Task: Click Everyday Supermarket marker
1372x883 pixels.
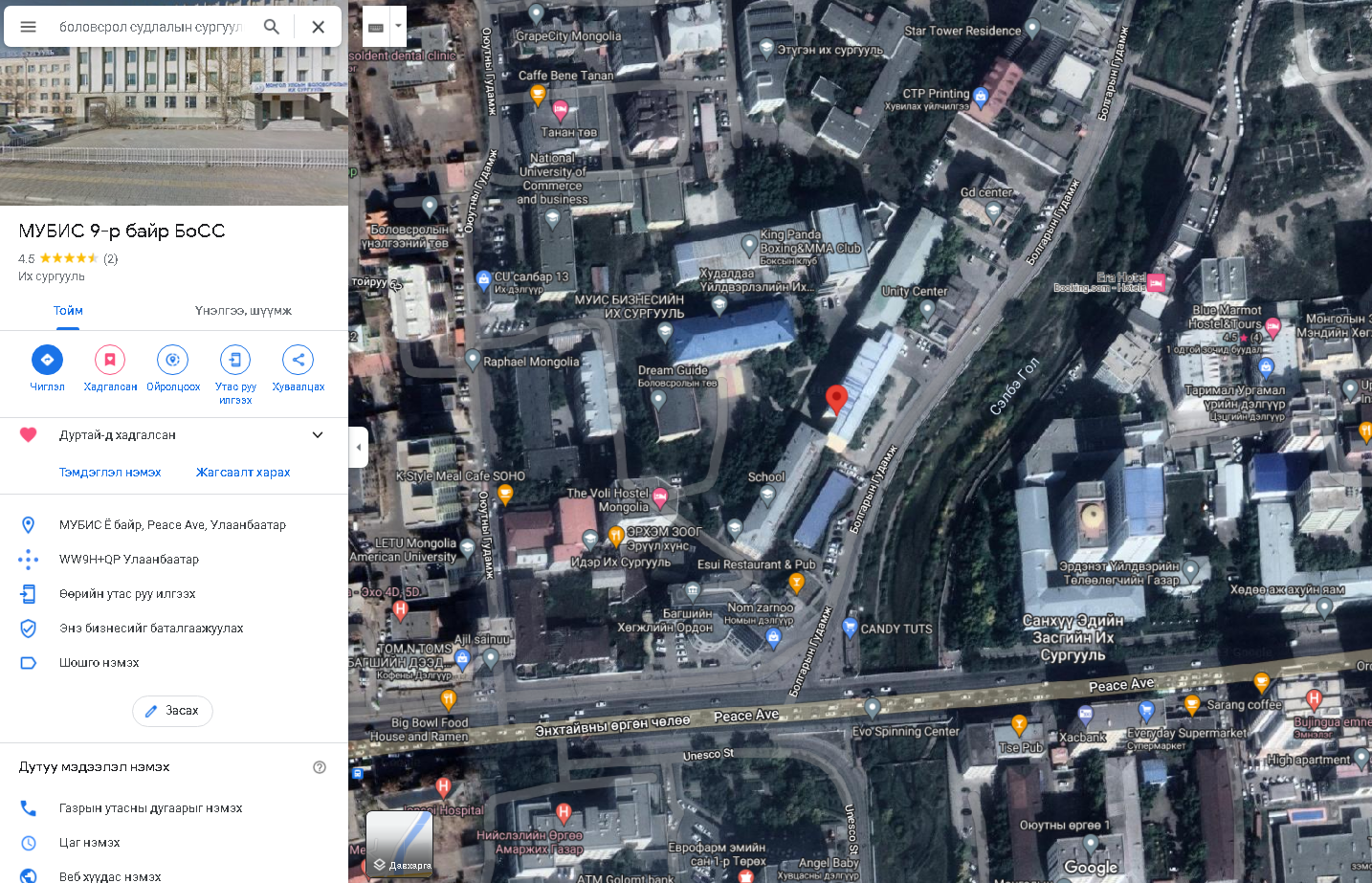Action: coord(1146,710)
